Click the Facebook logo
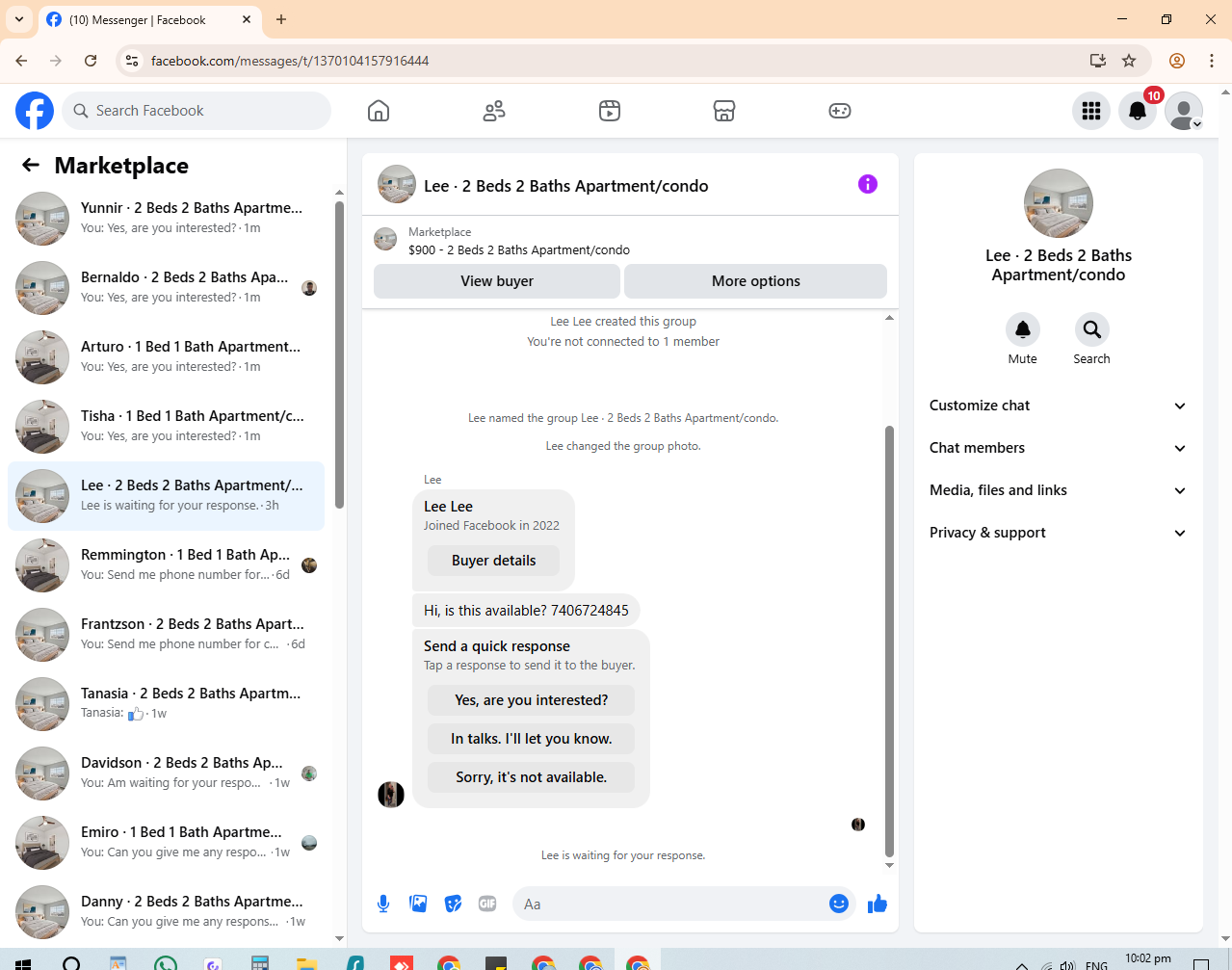Screen dimensions: 1232x970 (x=35, y=111)
